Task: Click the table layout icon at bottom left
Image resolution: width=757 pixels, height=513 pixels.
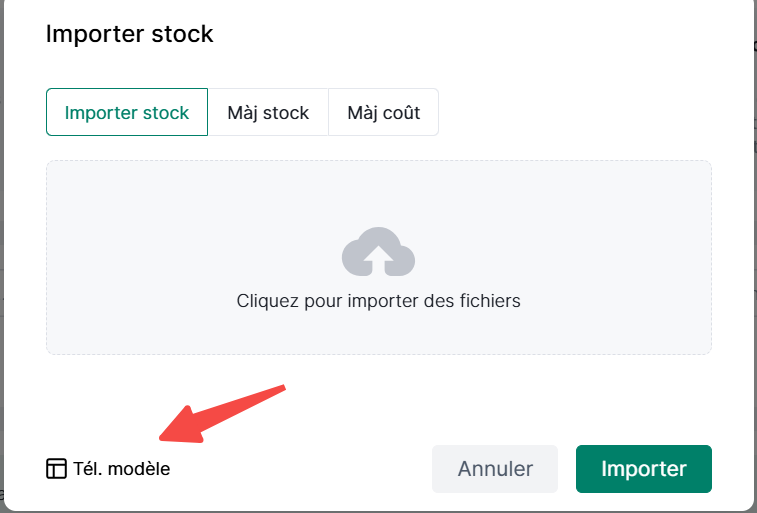Action: (x=57, y=468)
